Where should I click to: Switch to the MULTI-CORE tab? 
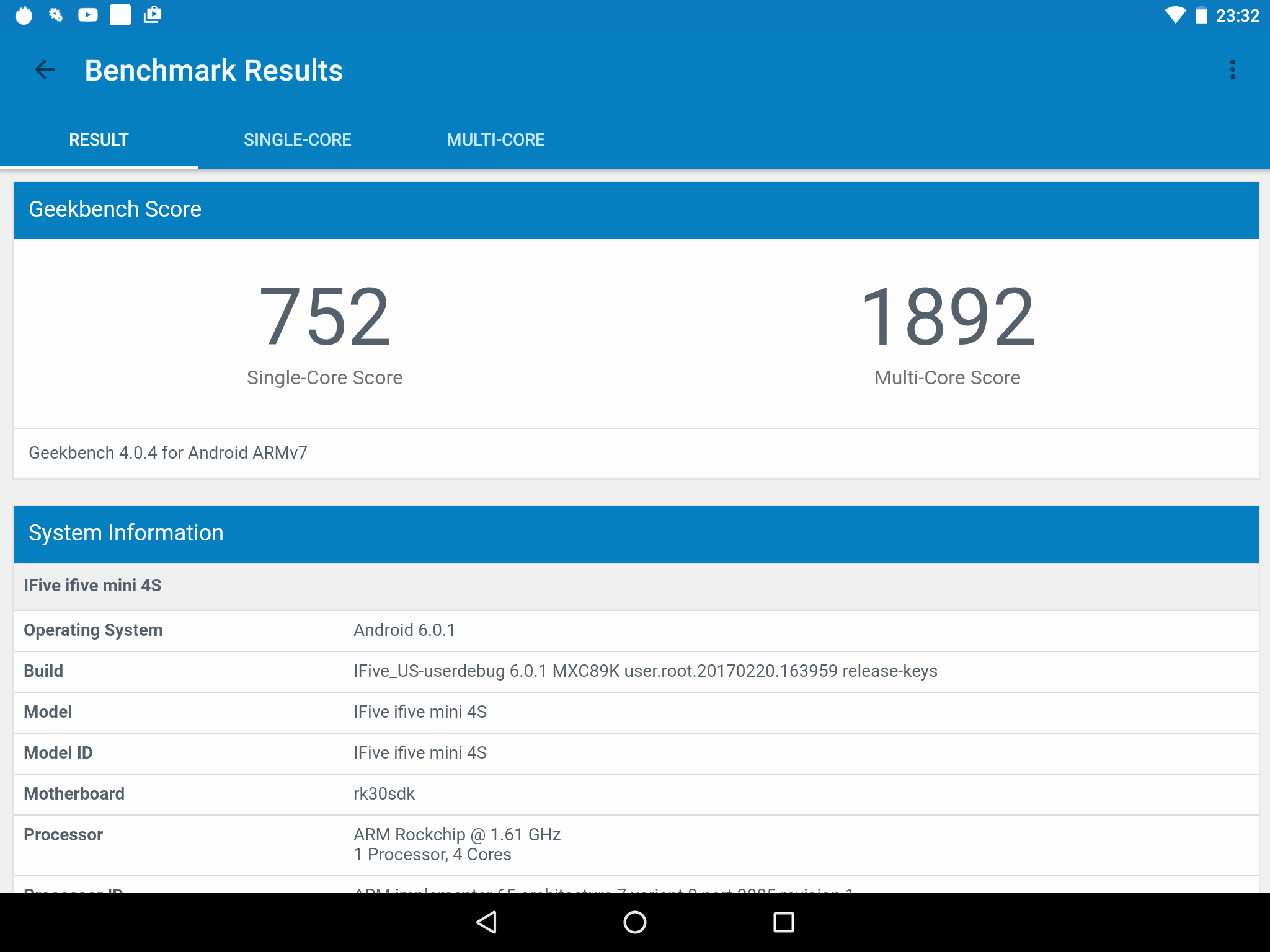point(495,140)
